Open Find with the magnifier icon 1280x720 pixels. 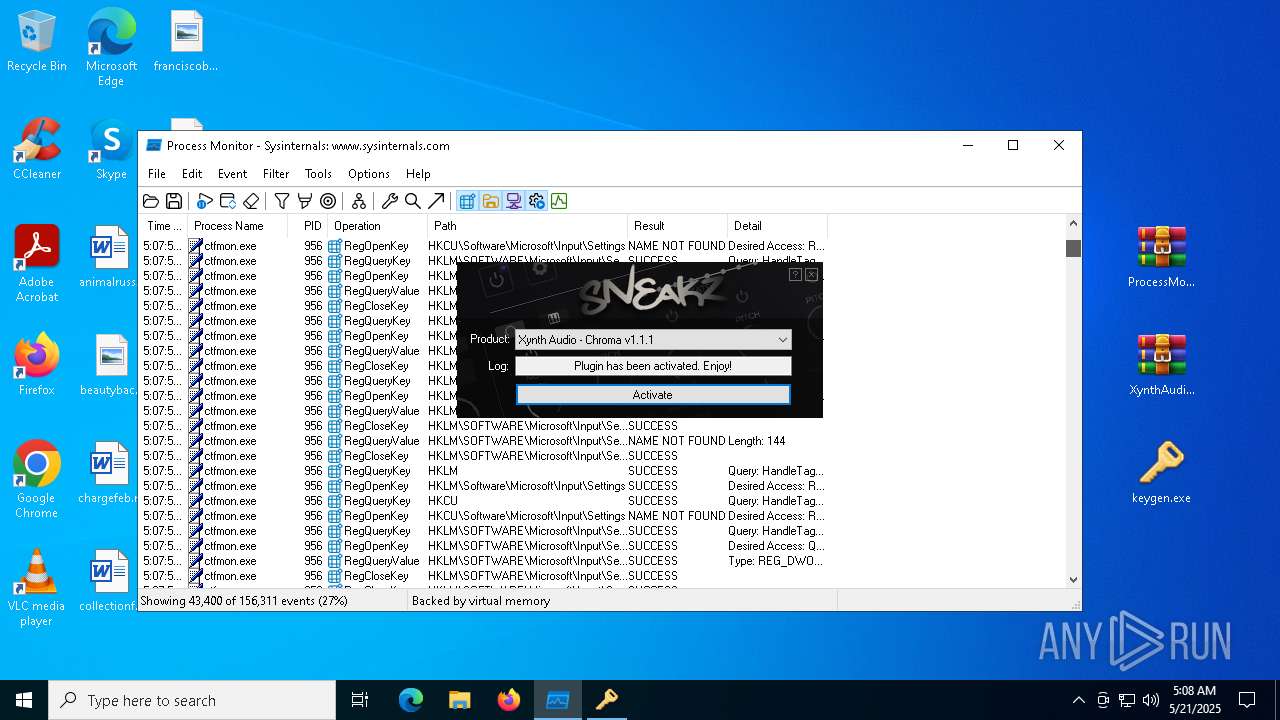413,201
